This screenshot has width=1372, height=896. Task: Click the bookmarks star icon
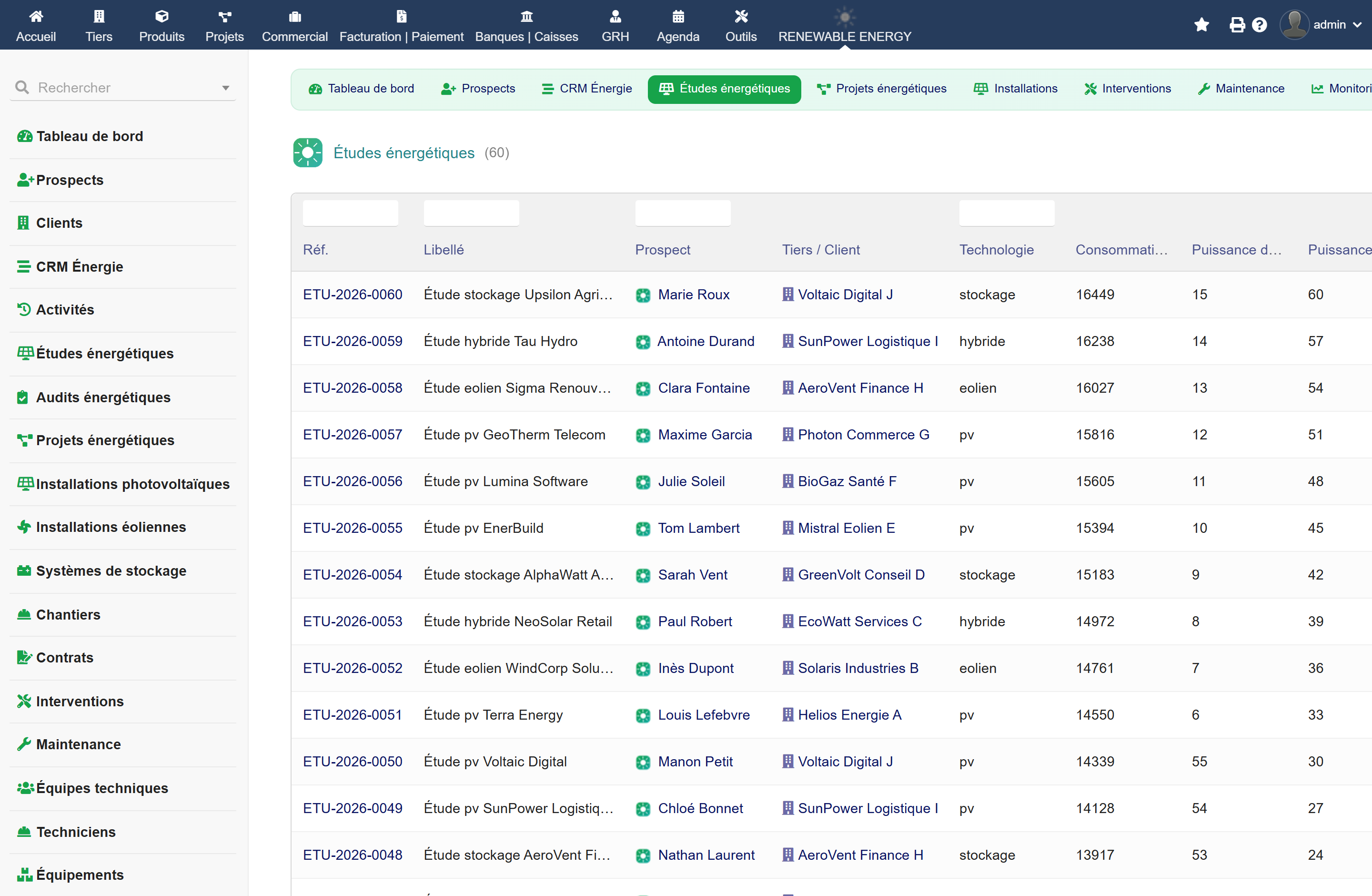coord(1201,25)
